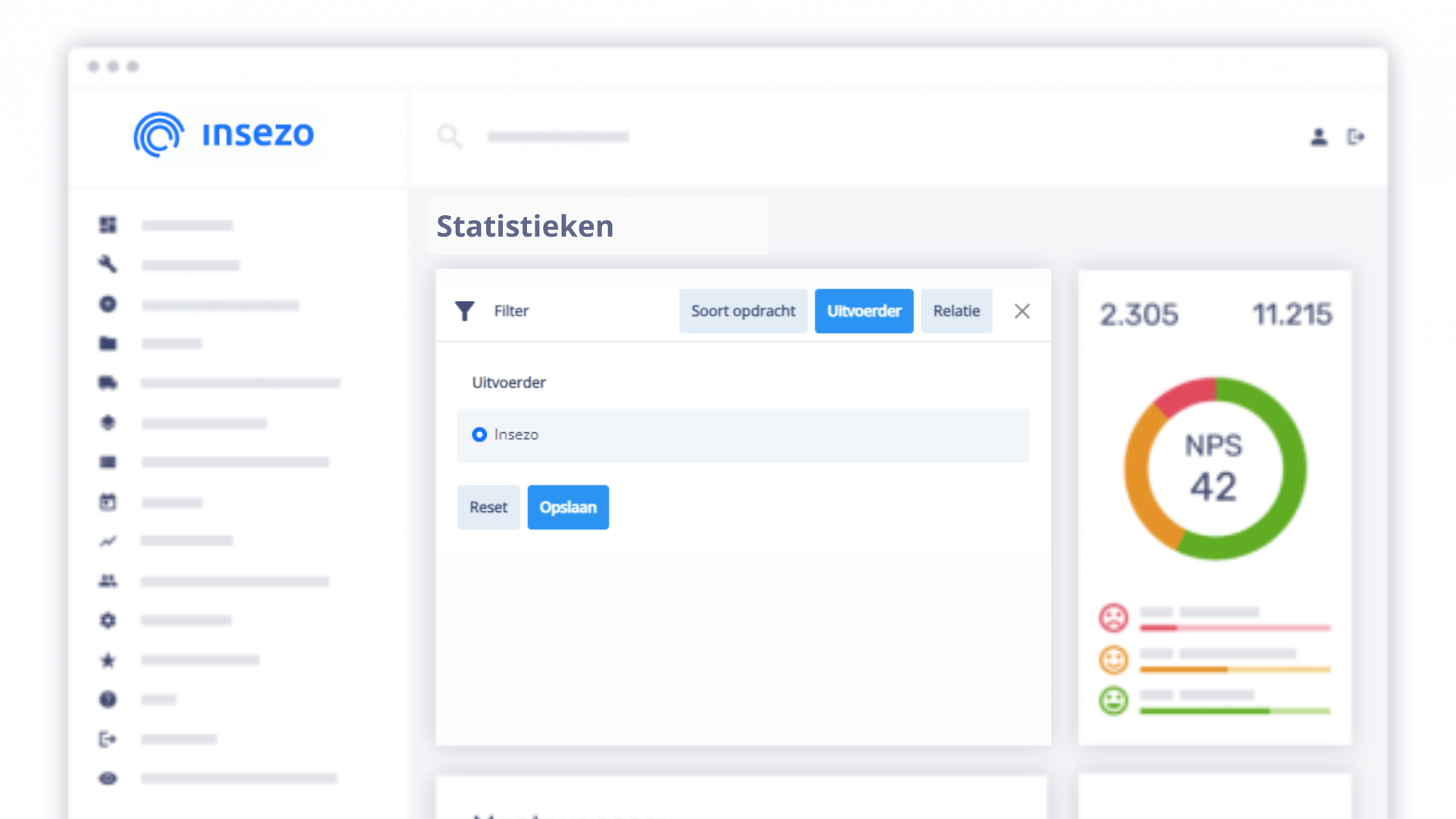1456x819 pixels.
Task: Open the truck icon sidebar item
Action: coord(108,383)
